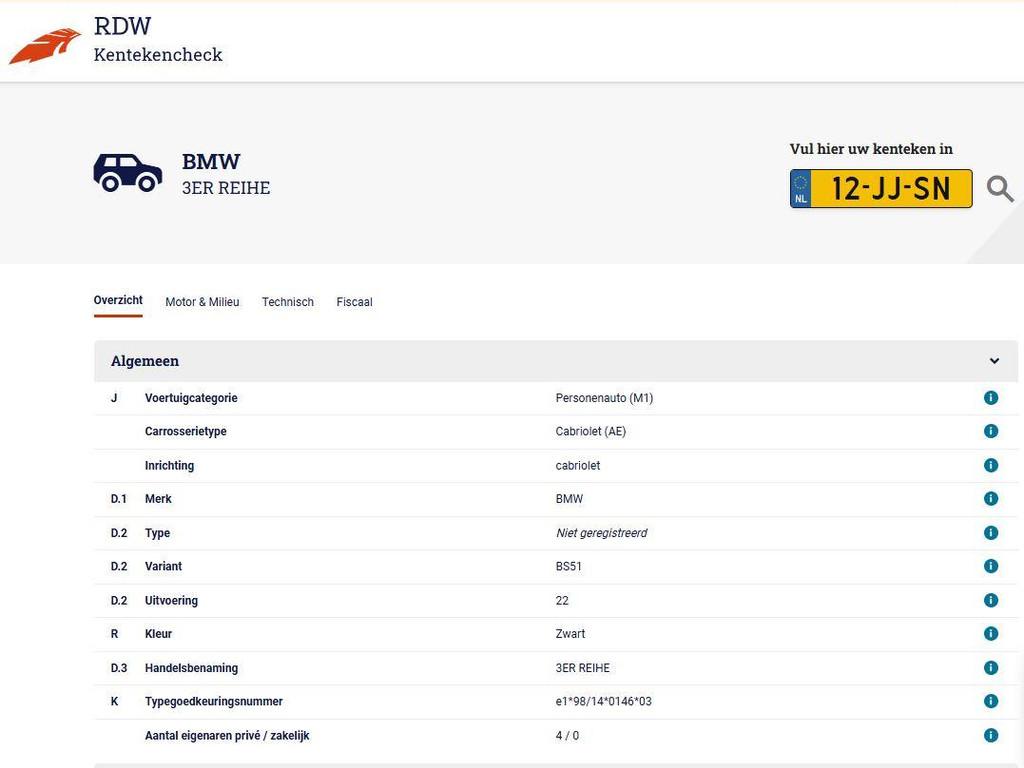Click the Kleur value Zwart

click(570, 633)
